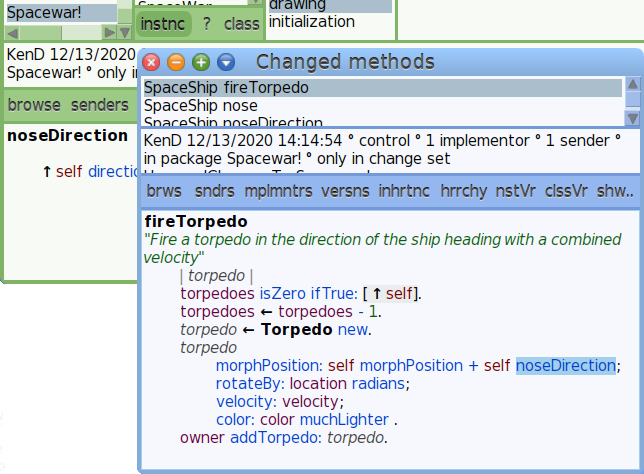
Task: Click the brws button
Action: click(164, 190)
